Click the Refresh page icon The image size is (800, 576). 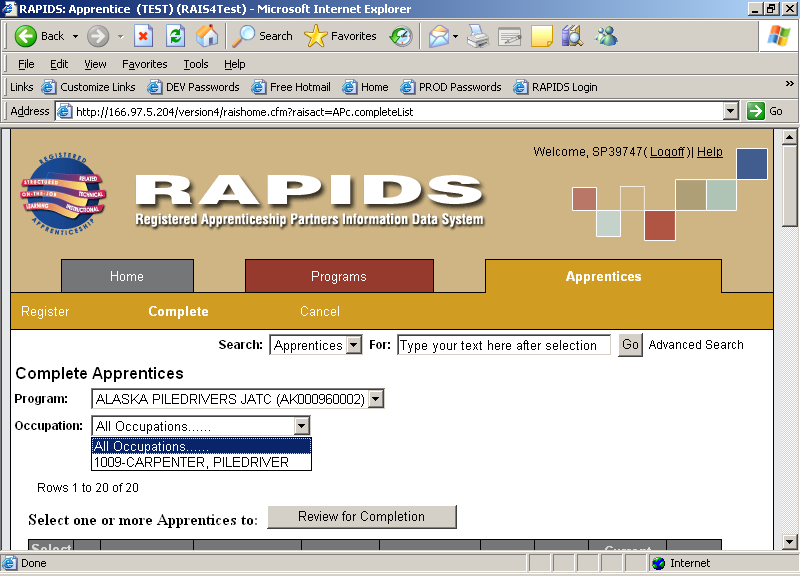pyautogui.click(x=175, y=36)
